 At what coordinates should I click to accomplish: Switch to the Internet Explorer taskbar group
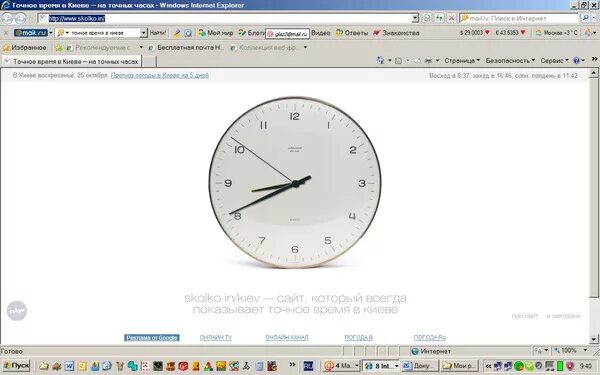(381, 366)
